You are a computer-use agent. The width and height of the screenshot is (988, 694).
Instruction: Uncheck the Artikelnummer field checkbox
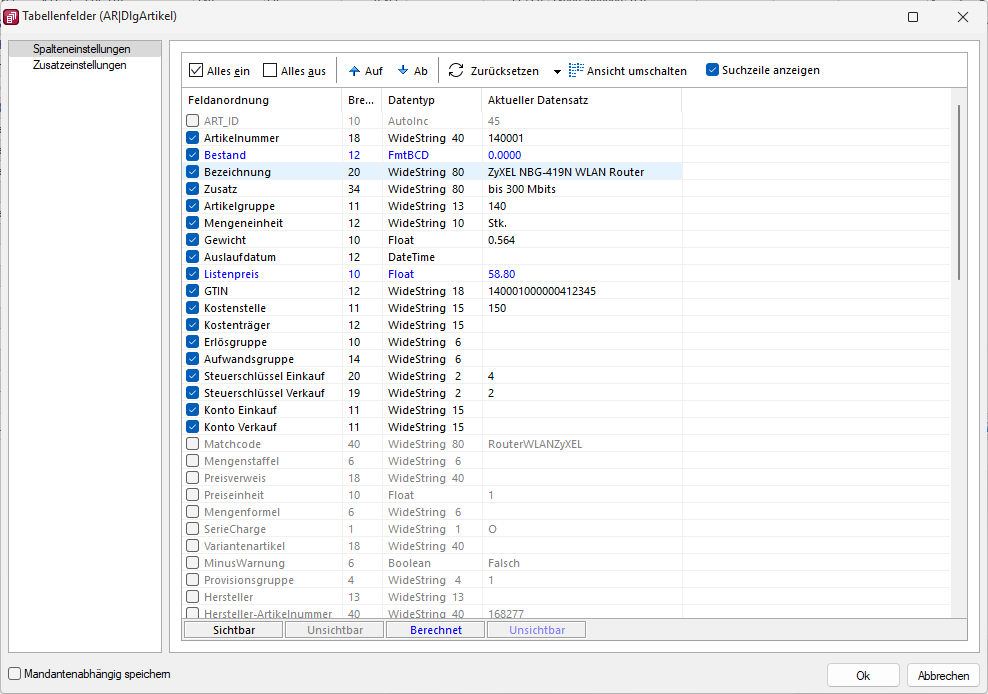(193, 138)
